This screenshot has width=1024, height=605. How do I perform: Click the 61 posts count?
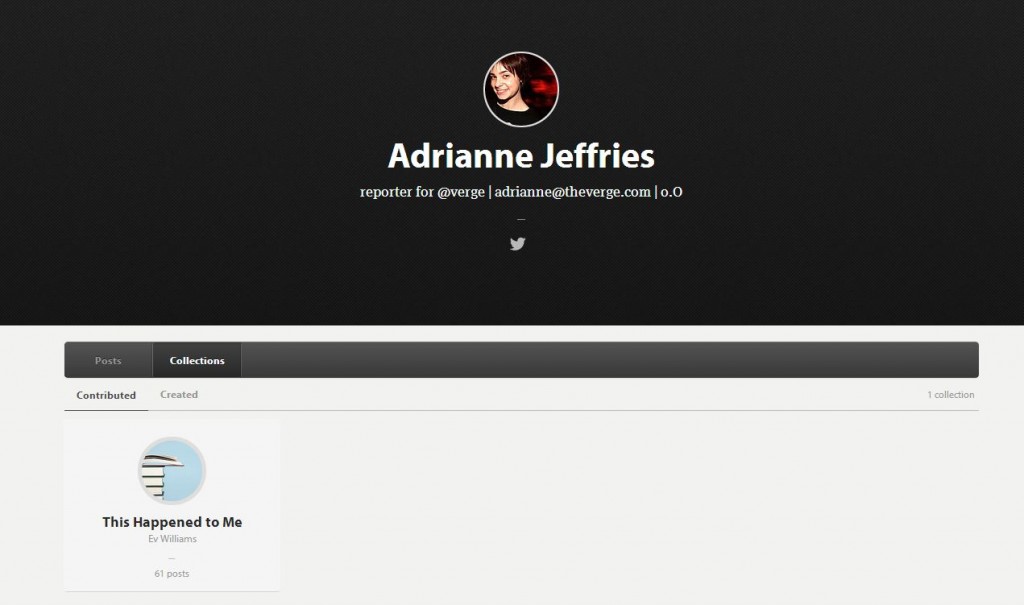172,574
